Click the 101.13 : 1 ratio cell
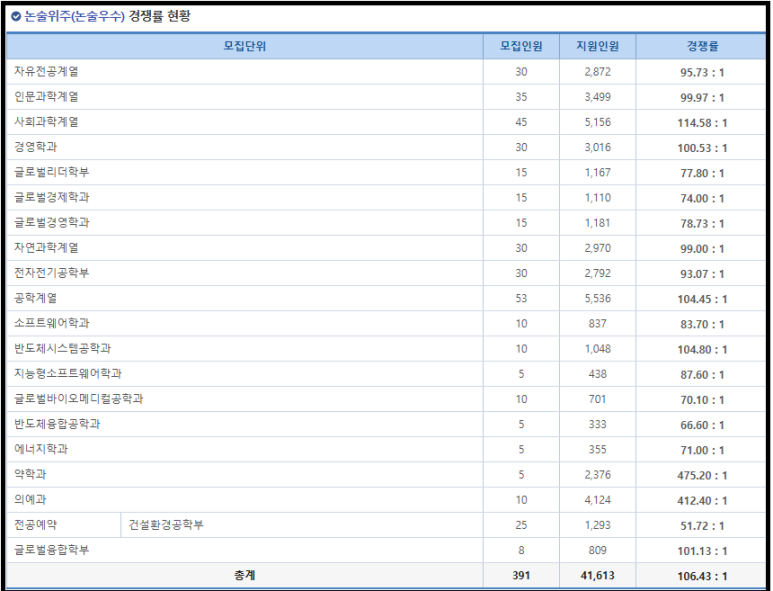The height and width of the screenshot is (591, 773). click(702, 551)
